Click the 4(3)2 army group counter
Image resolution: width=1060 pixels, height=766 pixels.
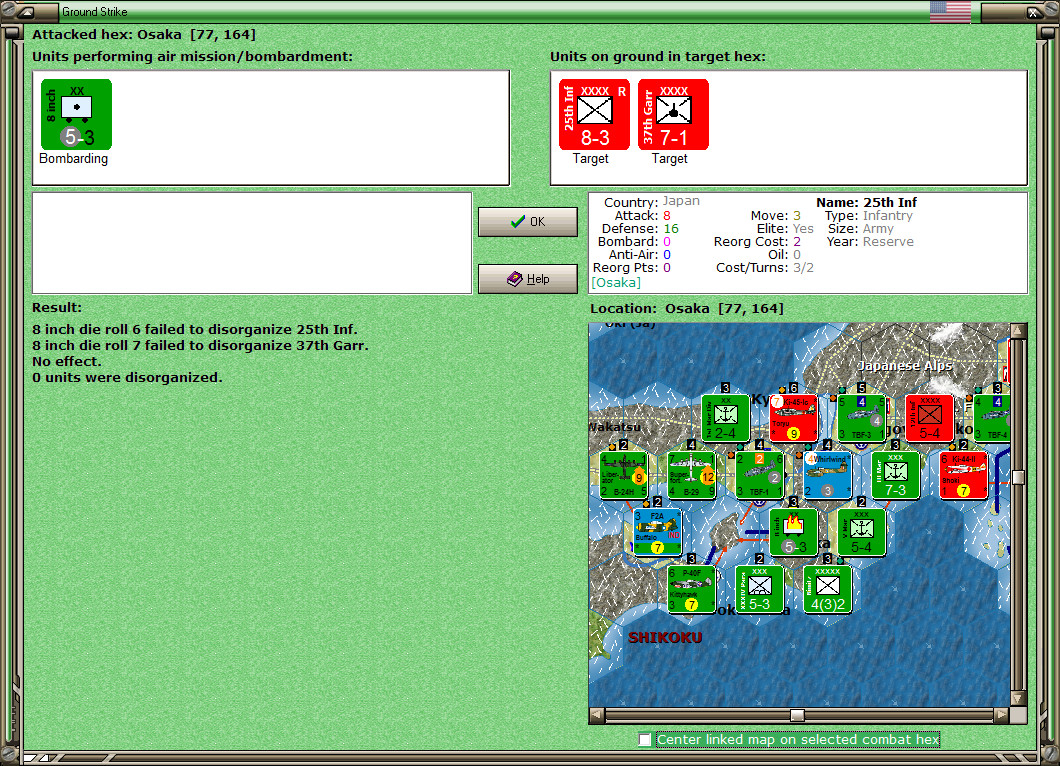(827, 590)
